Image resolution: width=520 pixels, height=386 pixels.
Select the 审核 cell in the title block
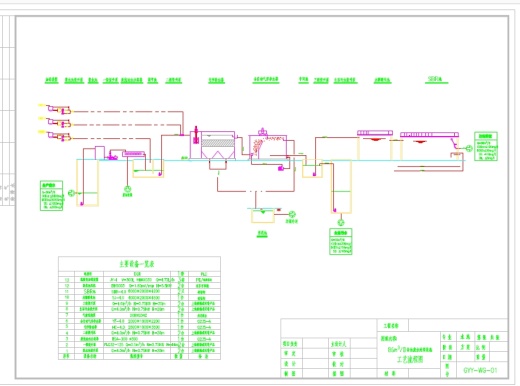[x=338, y=354]
